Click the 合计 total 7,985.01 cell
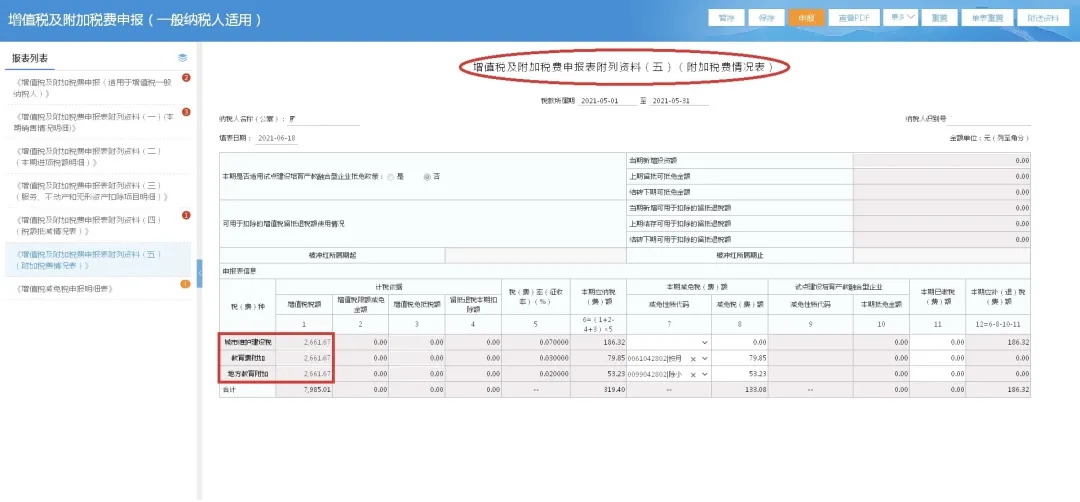The height and width of the screenshot is (502, 1080). 304,390
